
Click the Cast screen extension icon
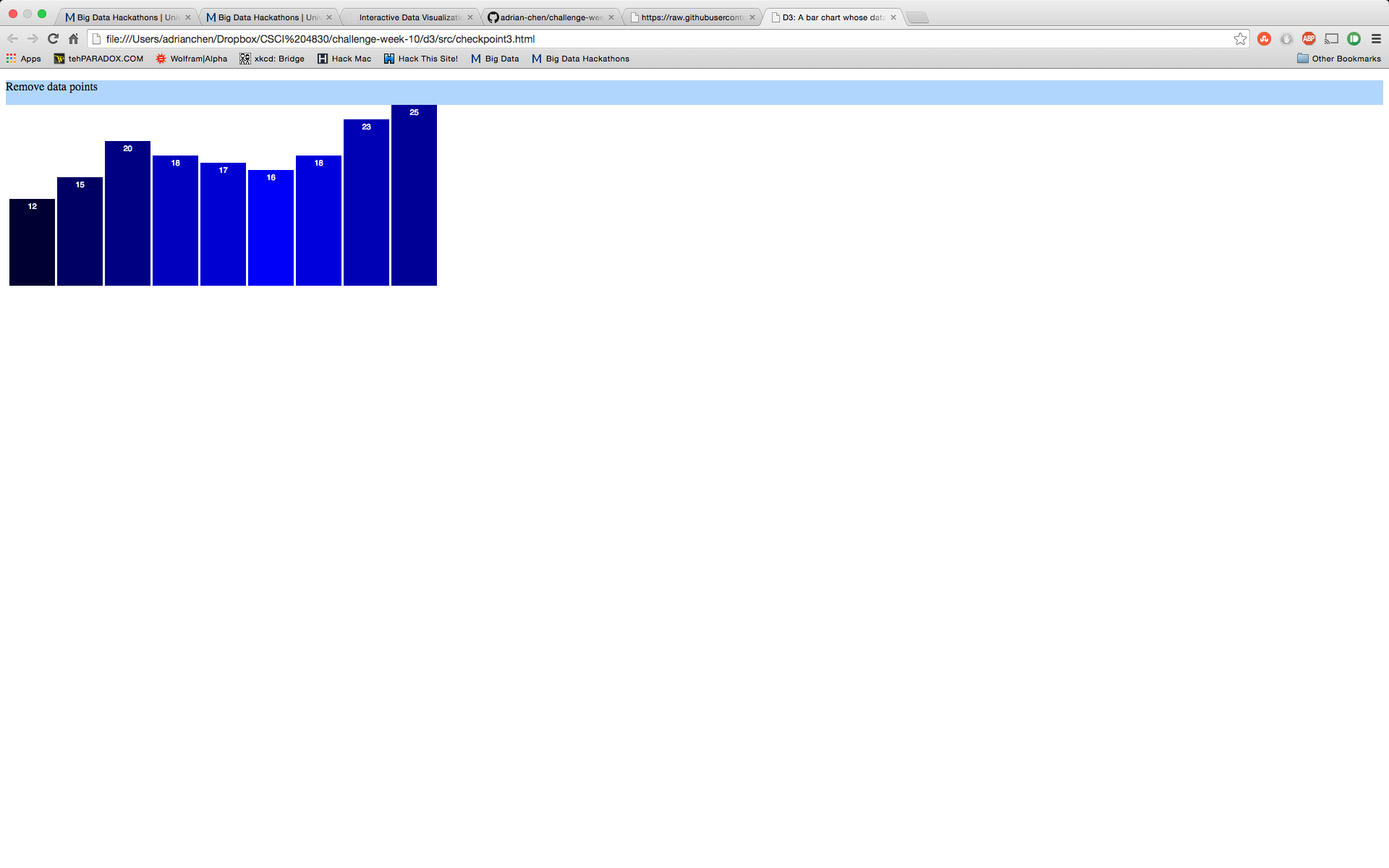pyautogui.click(x=1331, y=39)
